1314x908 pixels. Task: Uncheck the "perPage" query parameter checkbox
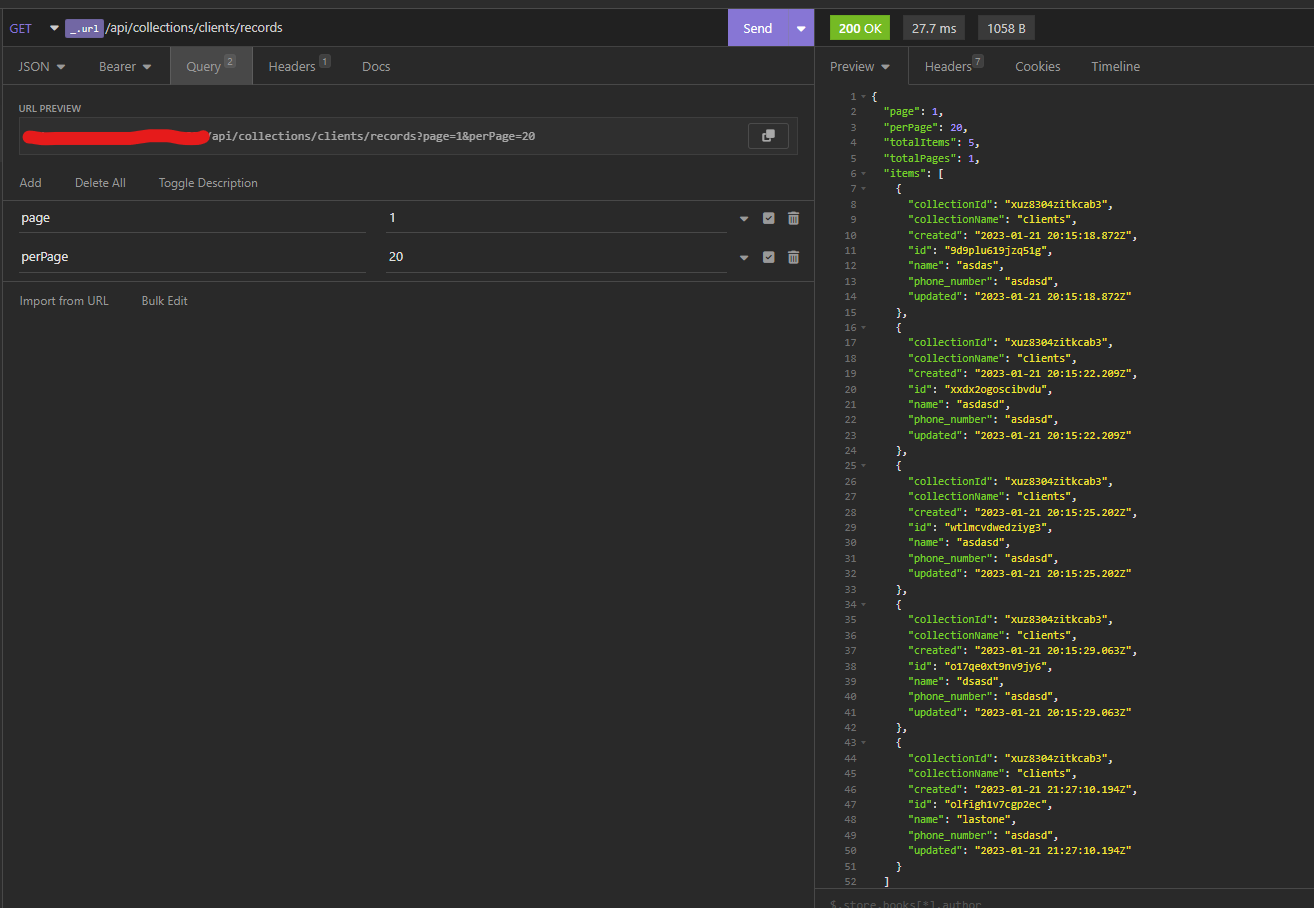click(x=768, y=256)
